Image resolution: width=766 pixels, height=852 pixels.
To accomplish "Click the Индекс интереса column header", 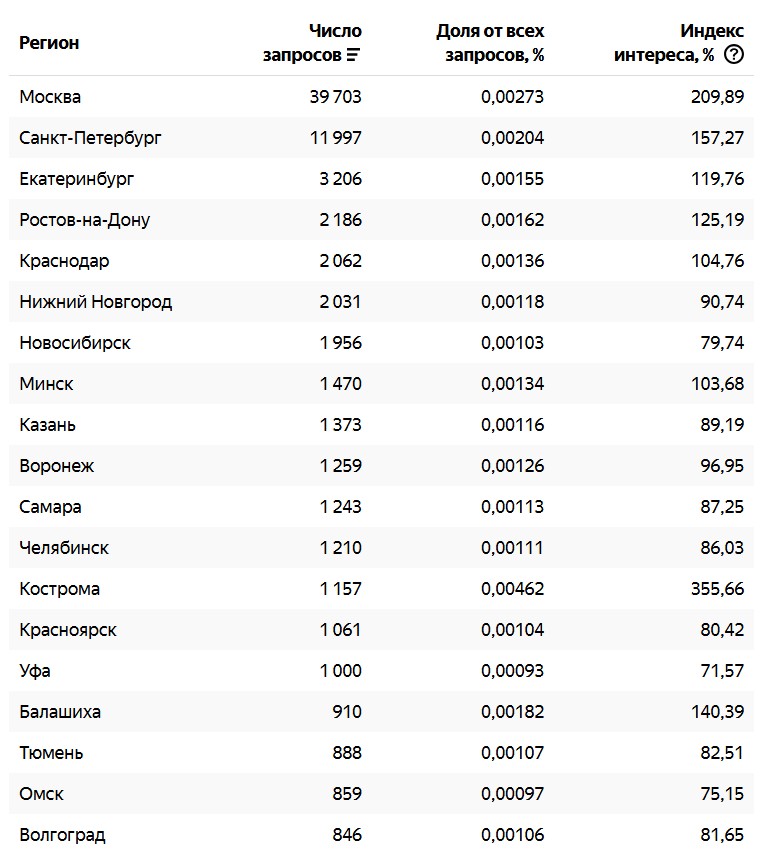I will click(x=679, y=43).
